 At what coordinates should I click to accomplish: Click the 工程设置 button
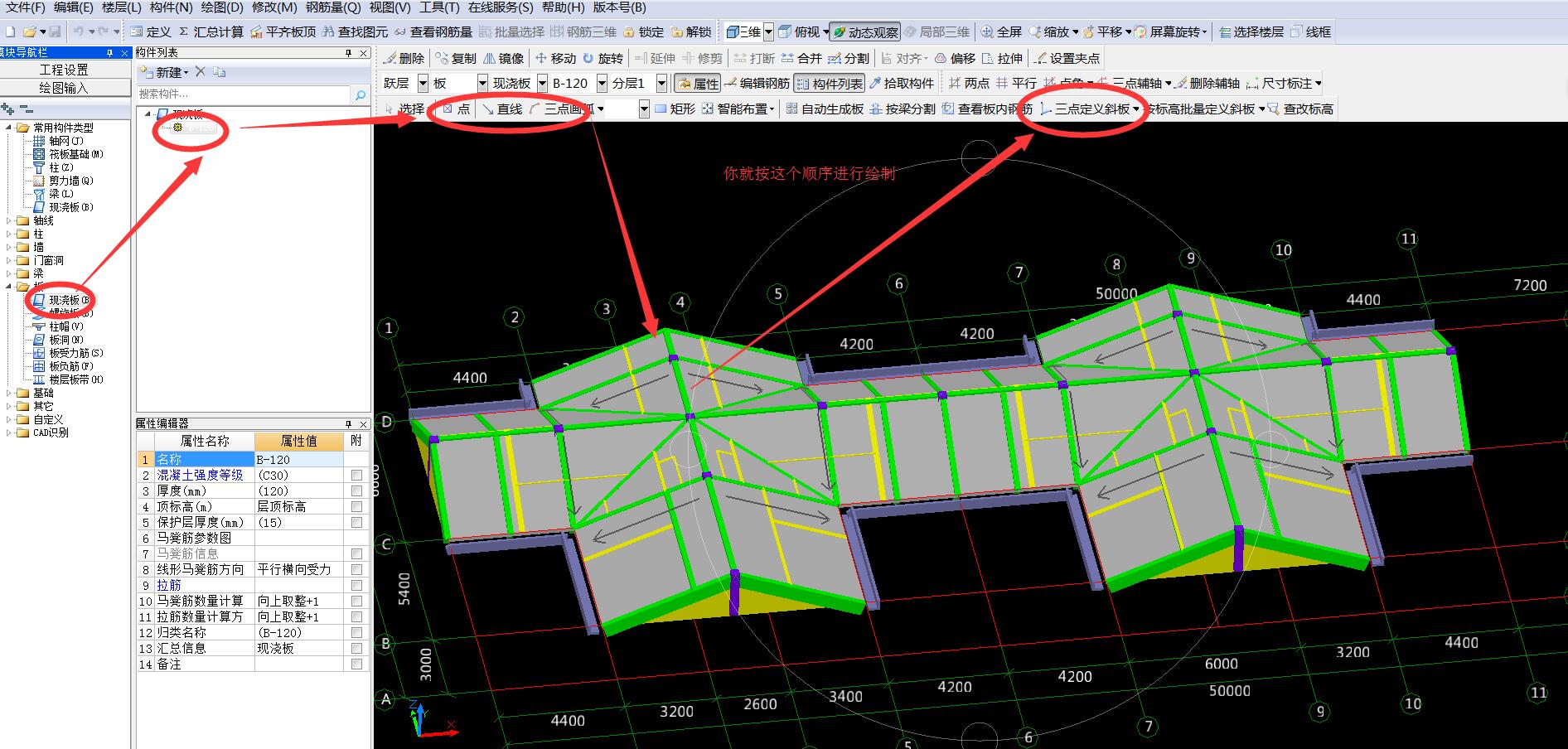(65, 70)
